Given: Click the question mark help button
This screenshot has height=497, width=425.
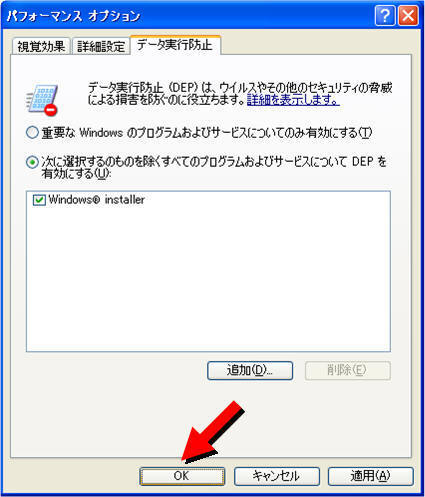Looking at the screenshot, I should (x=385, y=15).
